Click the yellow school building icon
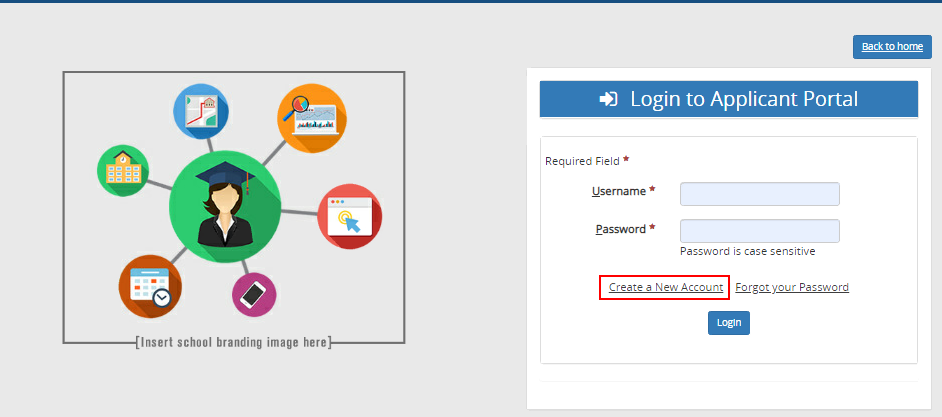 click(122, 170)
